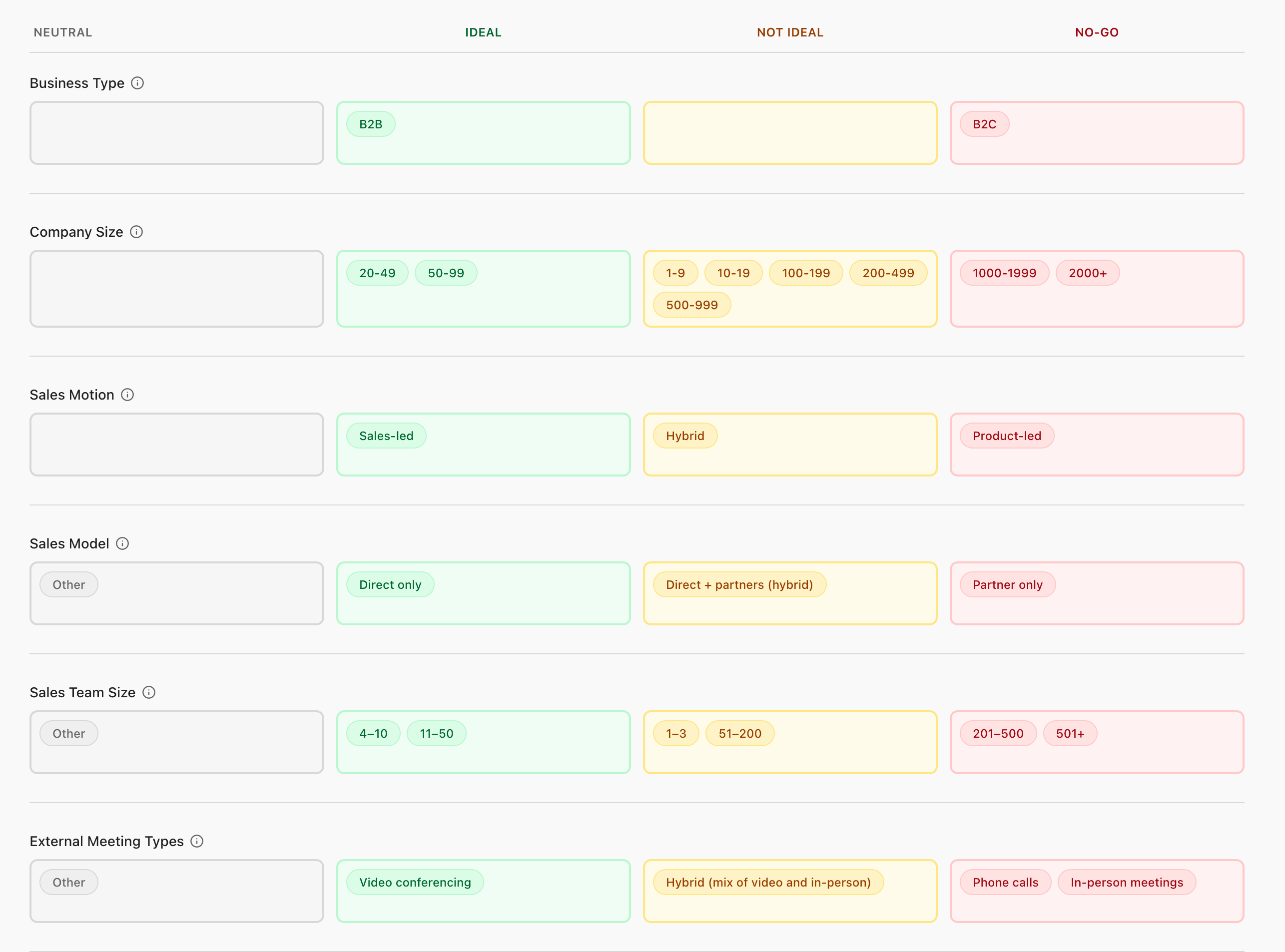Click the Phone calls chip

coord(1005,882)
